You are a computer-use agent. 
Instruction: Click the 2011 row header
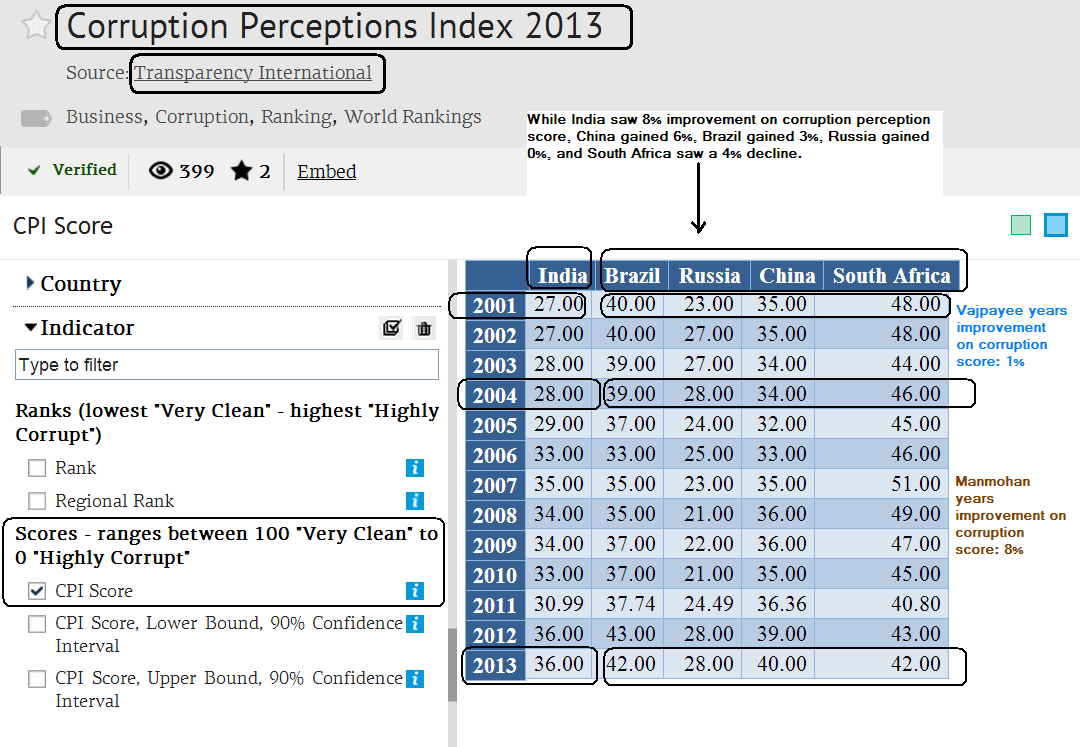[x=495, y=605]
